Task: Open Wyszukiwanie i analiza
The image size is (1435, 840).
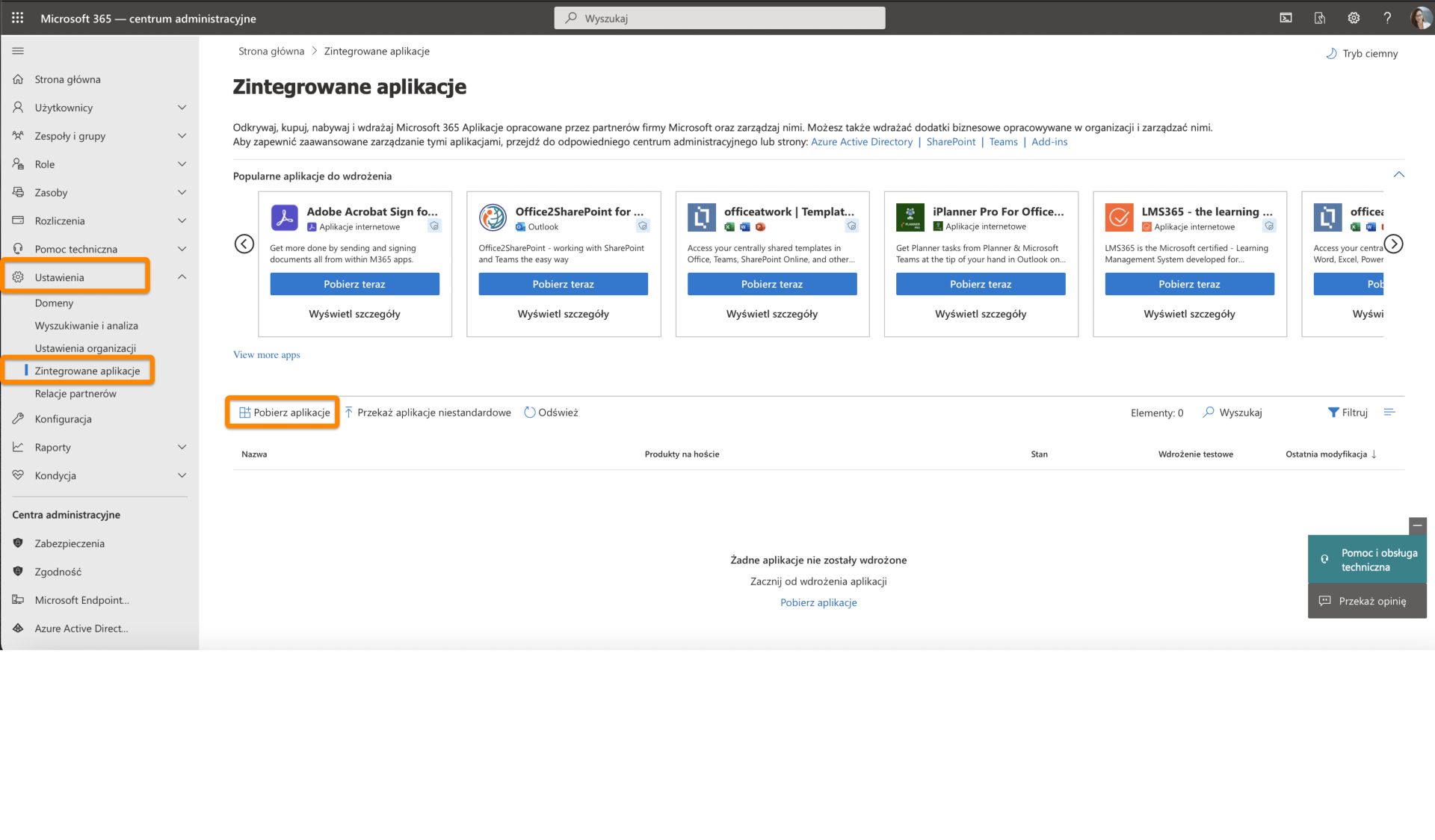Action: click(x=86, y=326)
